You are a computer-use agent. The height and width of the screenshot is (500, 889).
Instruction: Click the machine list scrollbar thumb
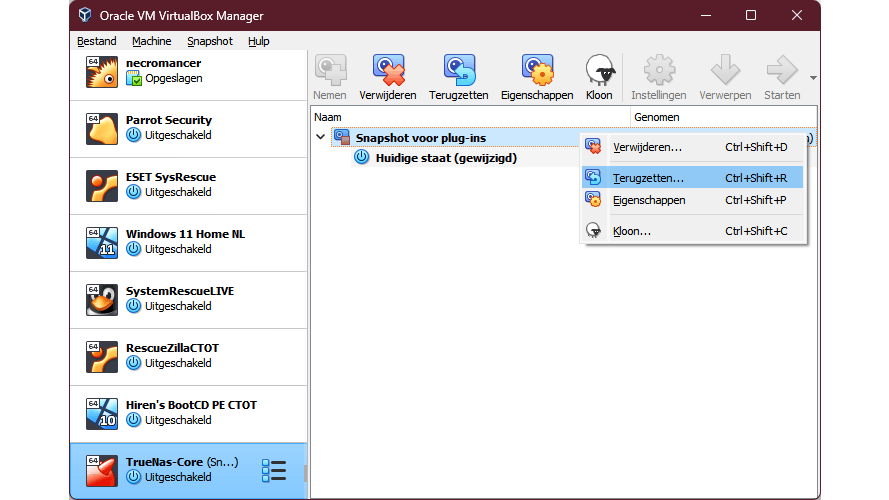pos(305,473)
